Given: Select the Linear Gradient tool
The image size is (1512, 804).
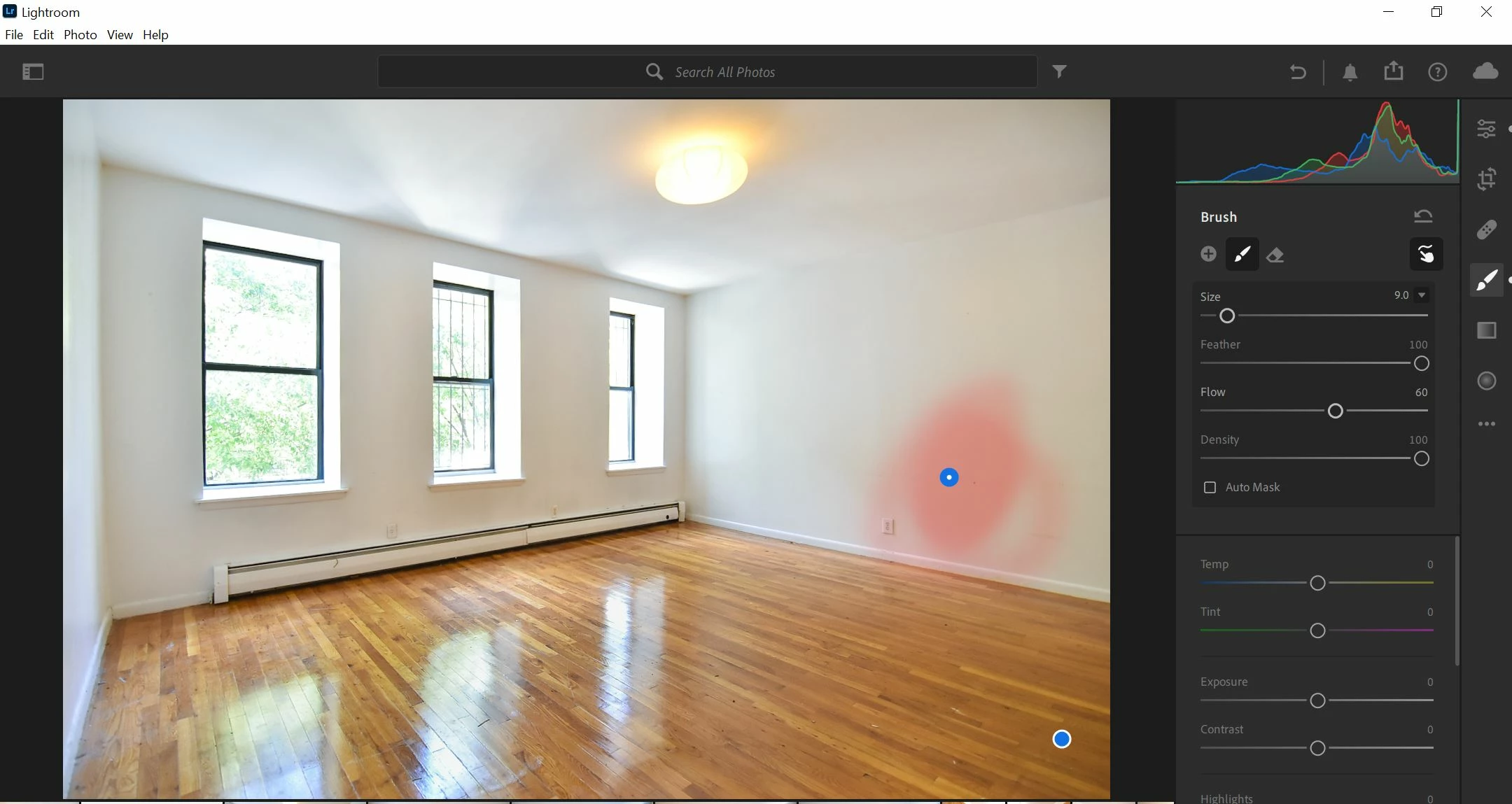Looking at the screenshot, I should (1486, 330).
